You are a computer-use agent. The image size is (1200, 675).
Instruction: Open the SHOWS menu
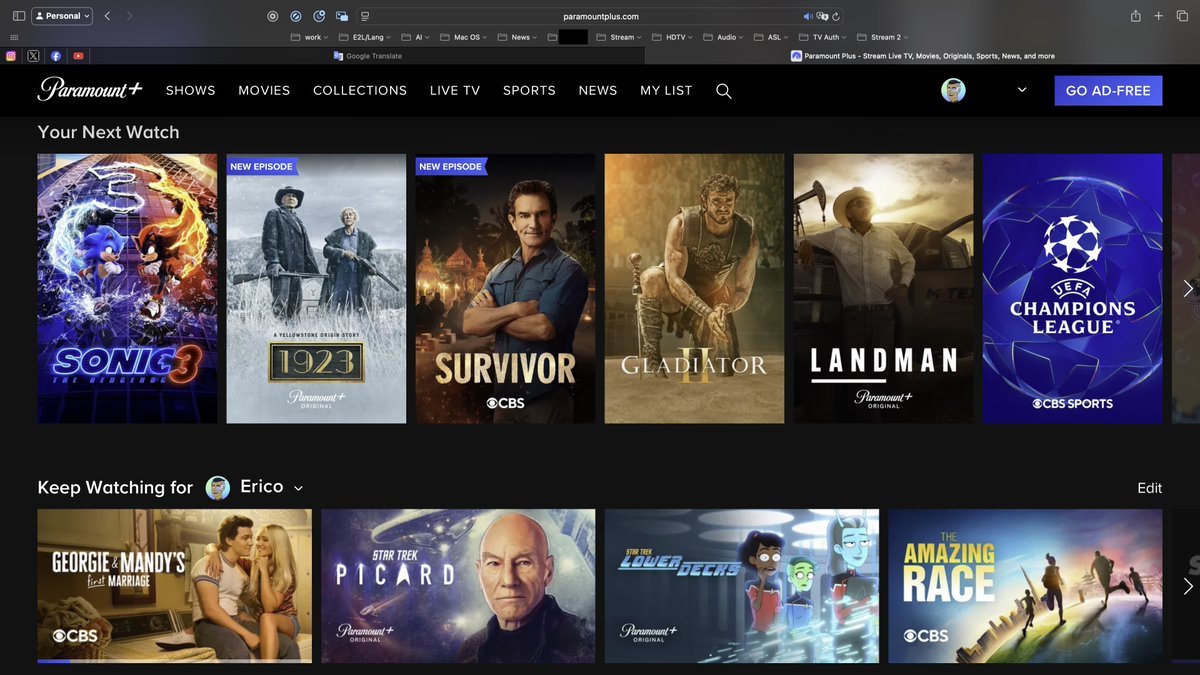191,90
